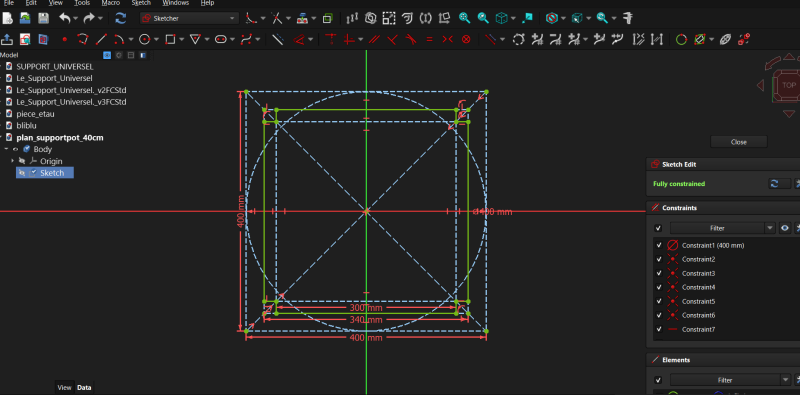
Task: Open Undo history dropdown arrow
Action: coord(76,18)
